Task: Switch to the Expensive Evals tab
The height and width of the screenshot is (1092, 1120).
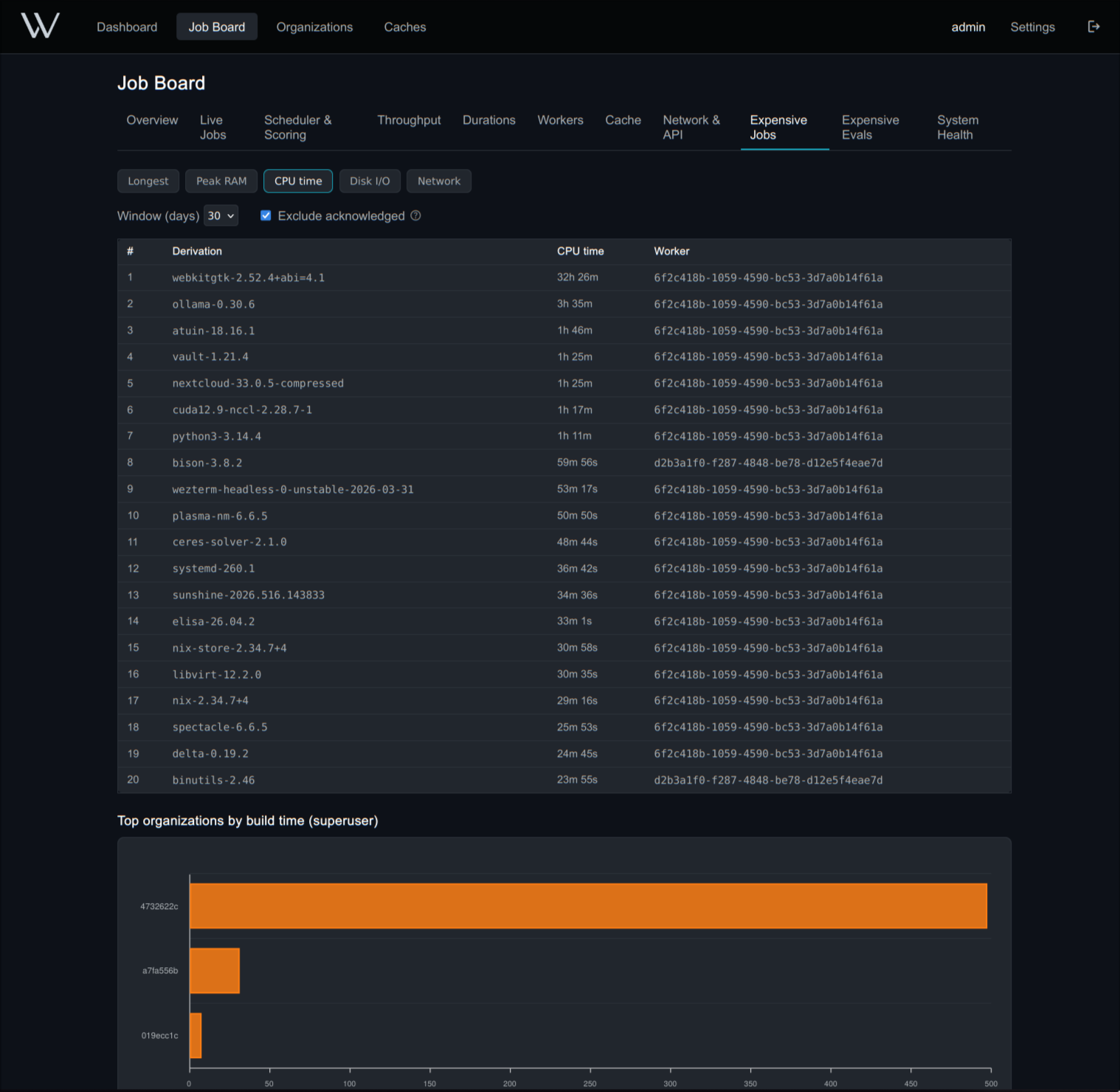Action: point(871,128)
